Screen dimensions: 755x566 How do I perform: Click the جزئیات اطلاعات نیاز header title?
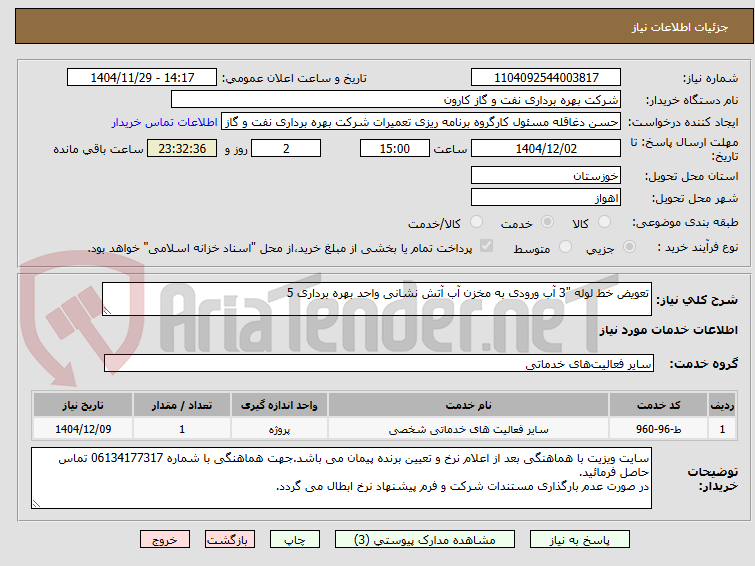pyautogui.click(x=680, y=27)
